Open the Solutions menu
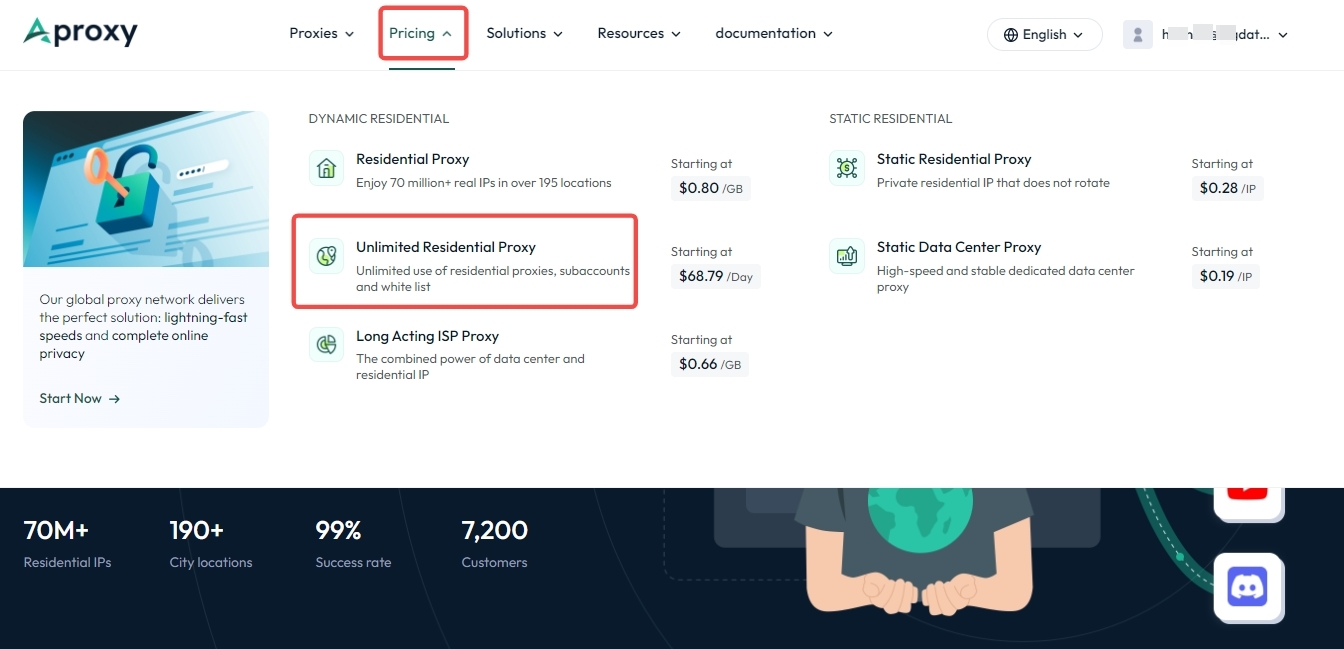The width and height of the screenshot is (1344, 649). (524, 33)
